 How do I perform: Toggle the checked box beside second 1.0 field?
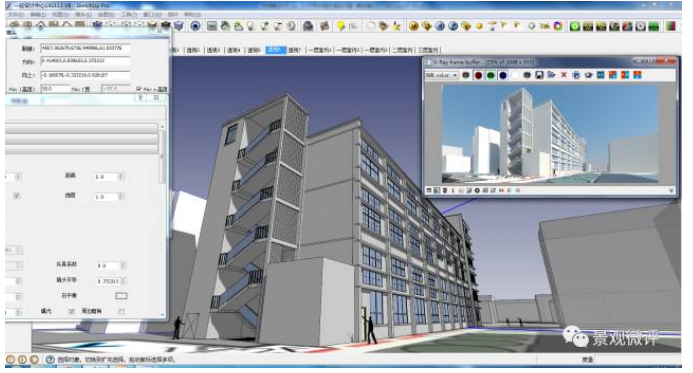[16, 196]
